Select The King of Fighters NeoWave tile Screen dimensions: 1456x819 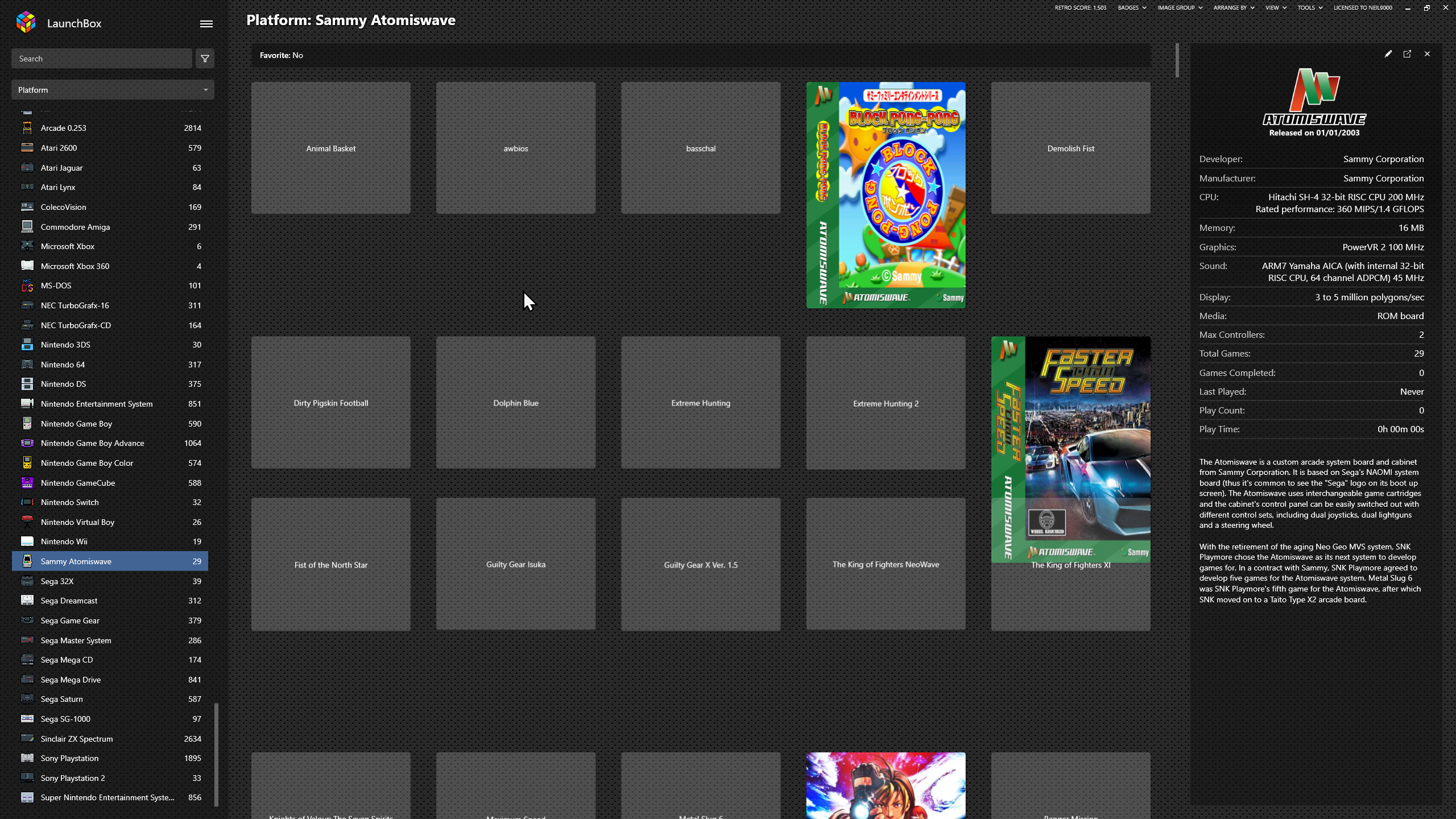[x=886, y=564]
